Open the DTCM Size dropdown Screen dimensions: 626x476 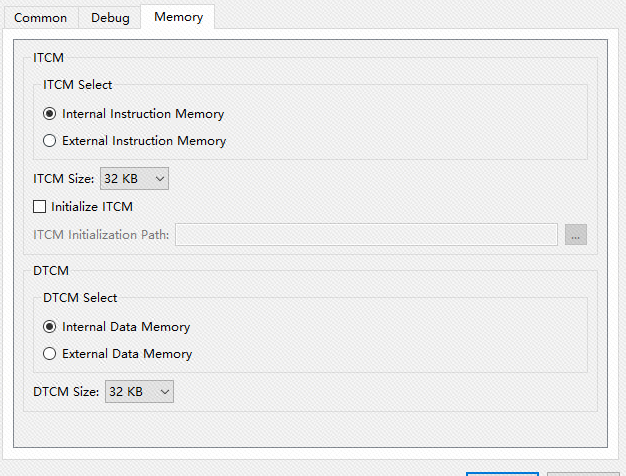139,392
